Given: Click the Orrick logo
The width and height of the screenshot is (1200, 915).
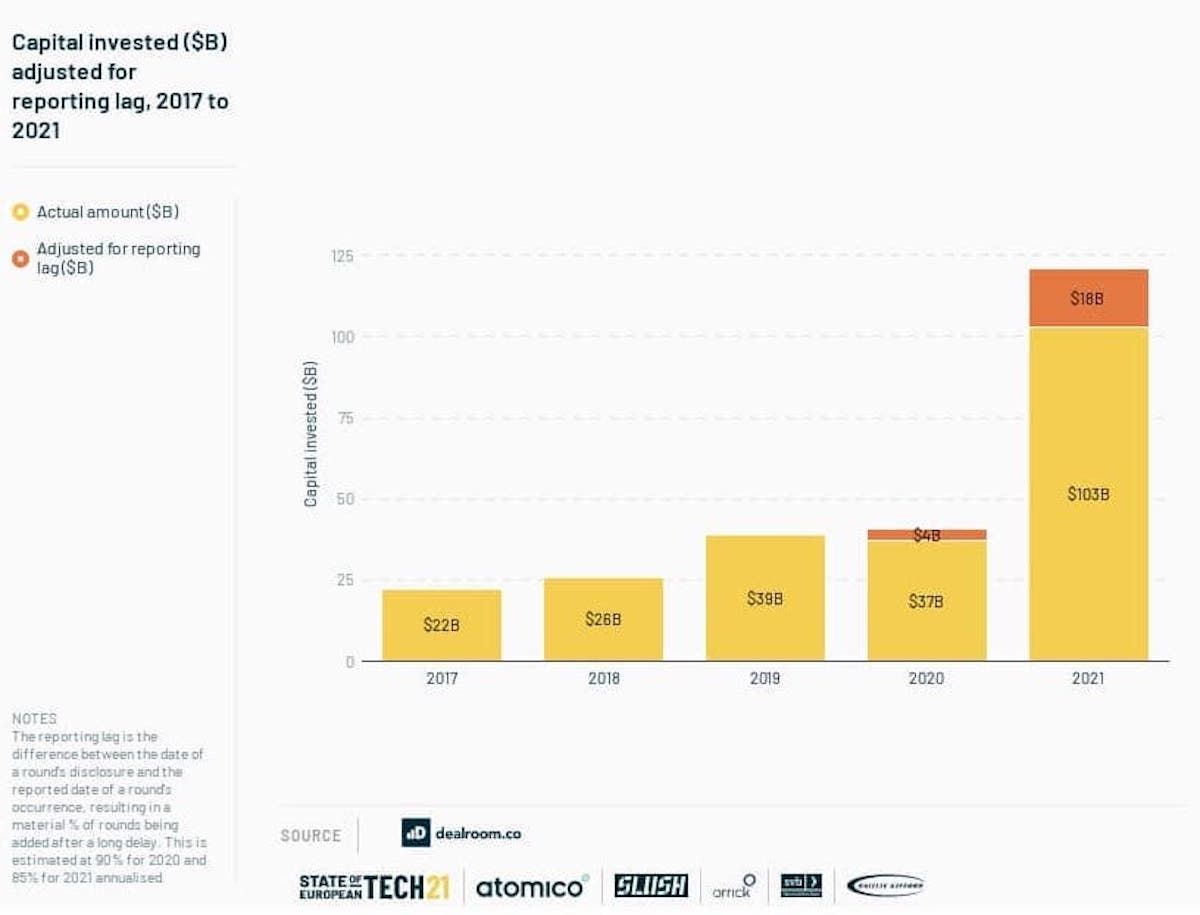Looking at the screenshot, I should (x=734, y=886).
